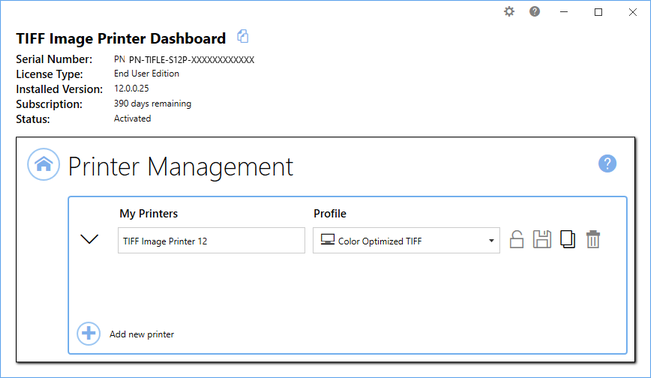
Task: Maximize the dashboard window
Action: pyautogui.click(x=598, y=12)
